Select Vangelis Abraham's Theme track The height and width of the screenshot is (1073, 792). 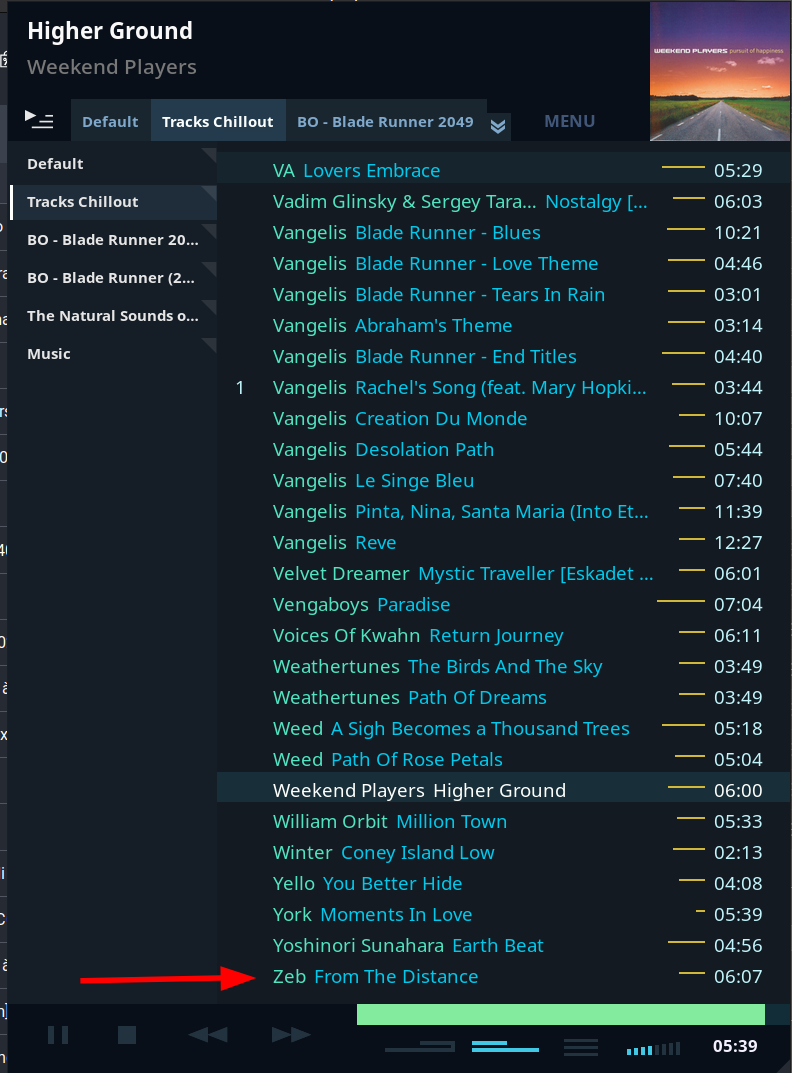click(x=503, y=326)
